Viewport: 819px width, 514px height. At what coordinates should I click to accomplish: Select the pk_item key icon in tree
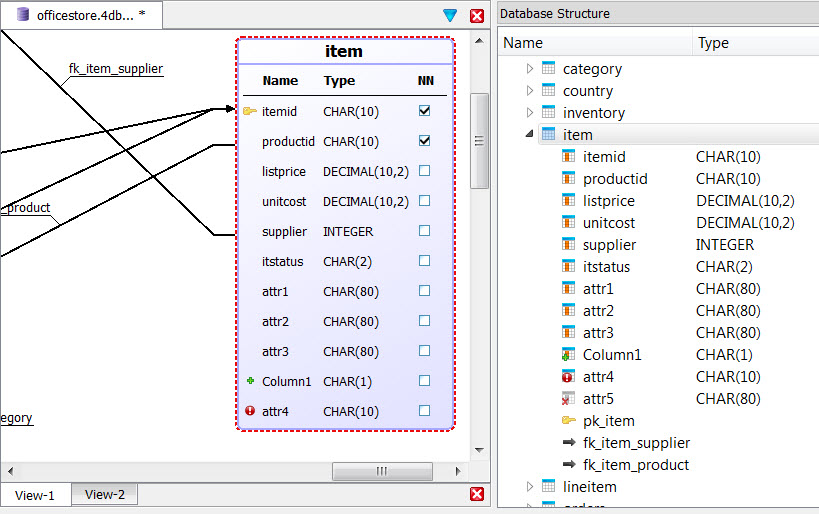[568, 421]
